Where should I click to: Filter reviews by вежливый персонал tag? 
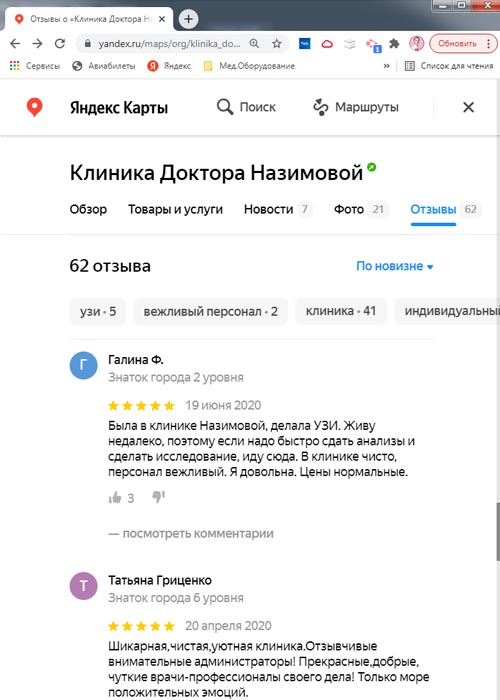[x=210, y=311]
